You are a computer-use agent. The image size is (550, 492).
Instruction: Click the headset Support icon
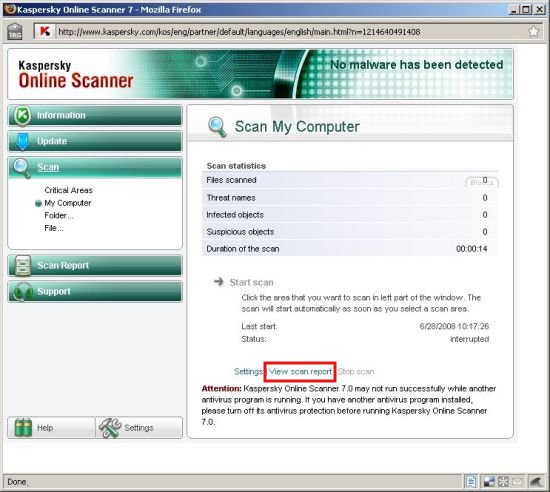tap(23, 292)
